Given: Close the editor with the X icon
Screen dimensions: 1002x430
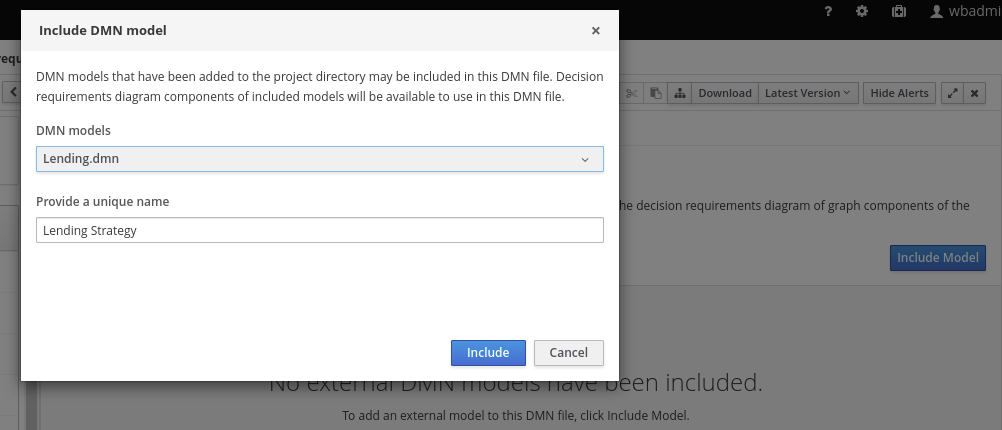Looking at the screenshot, I should [975, 93].
